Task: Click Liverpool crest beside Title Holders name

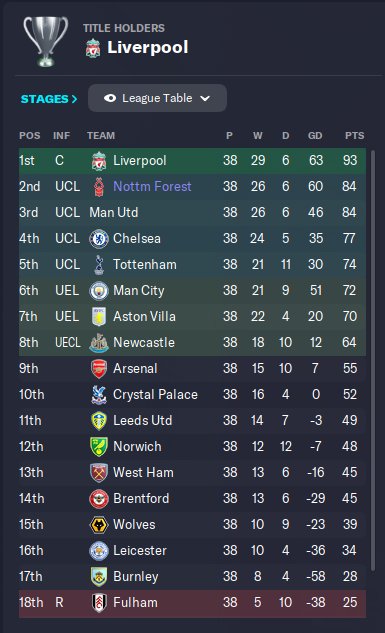Action: (x=93, y=48)
